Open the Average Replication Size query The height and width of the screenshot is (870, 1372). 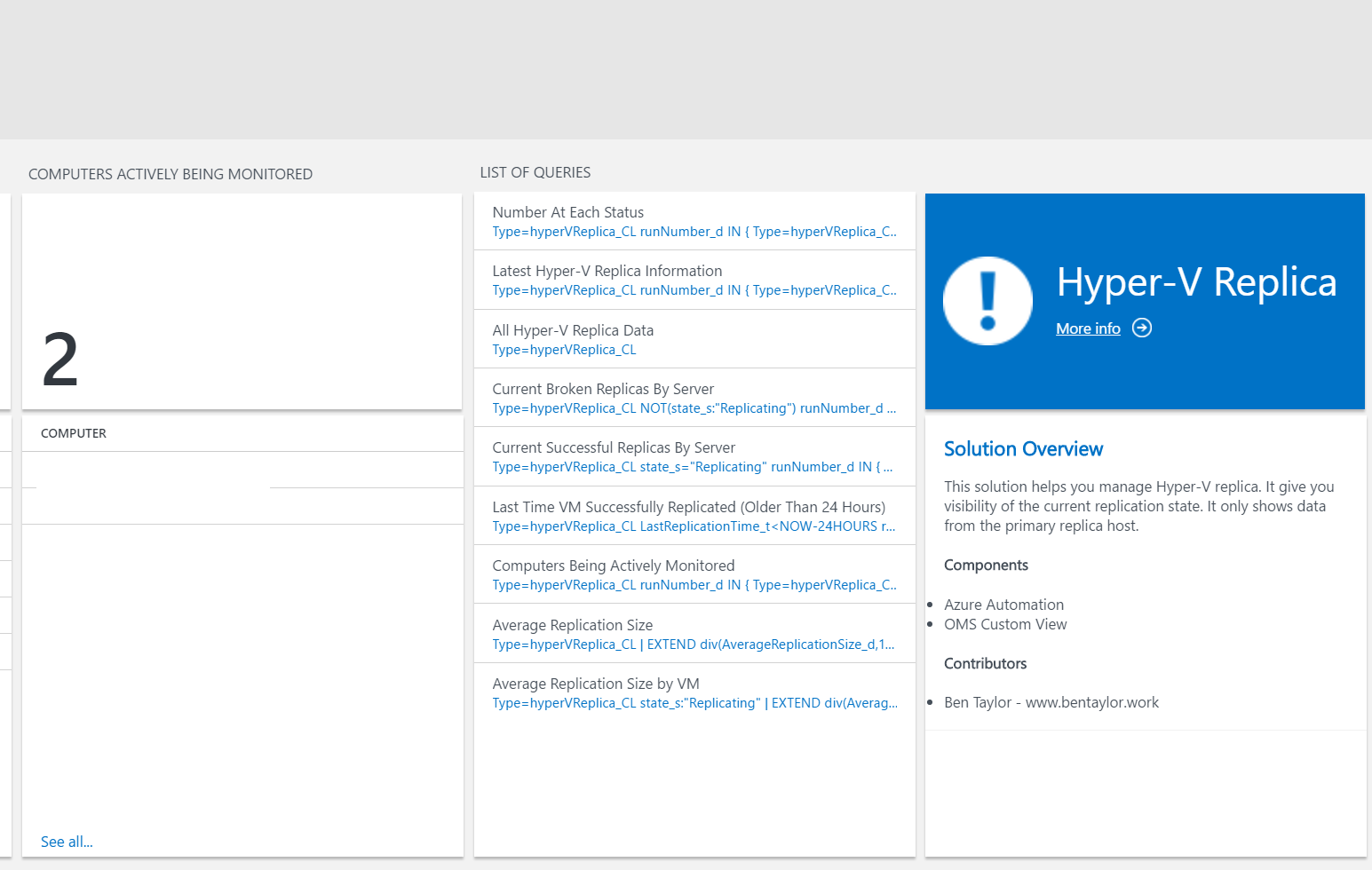694,634
